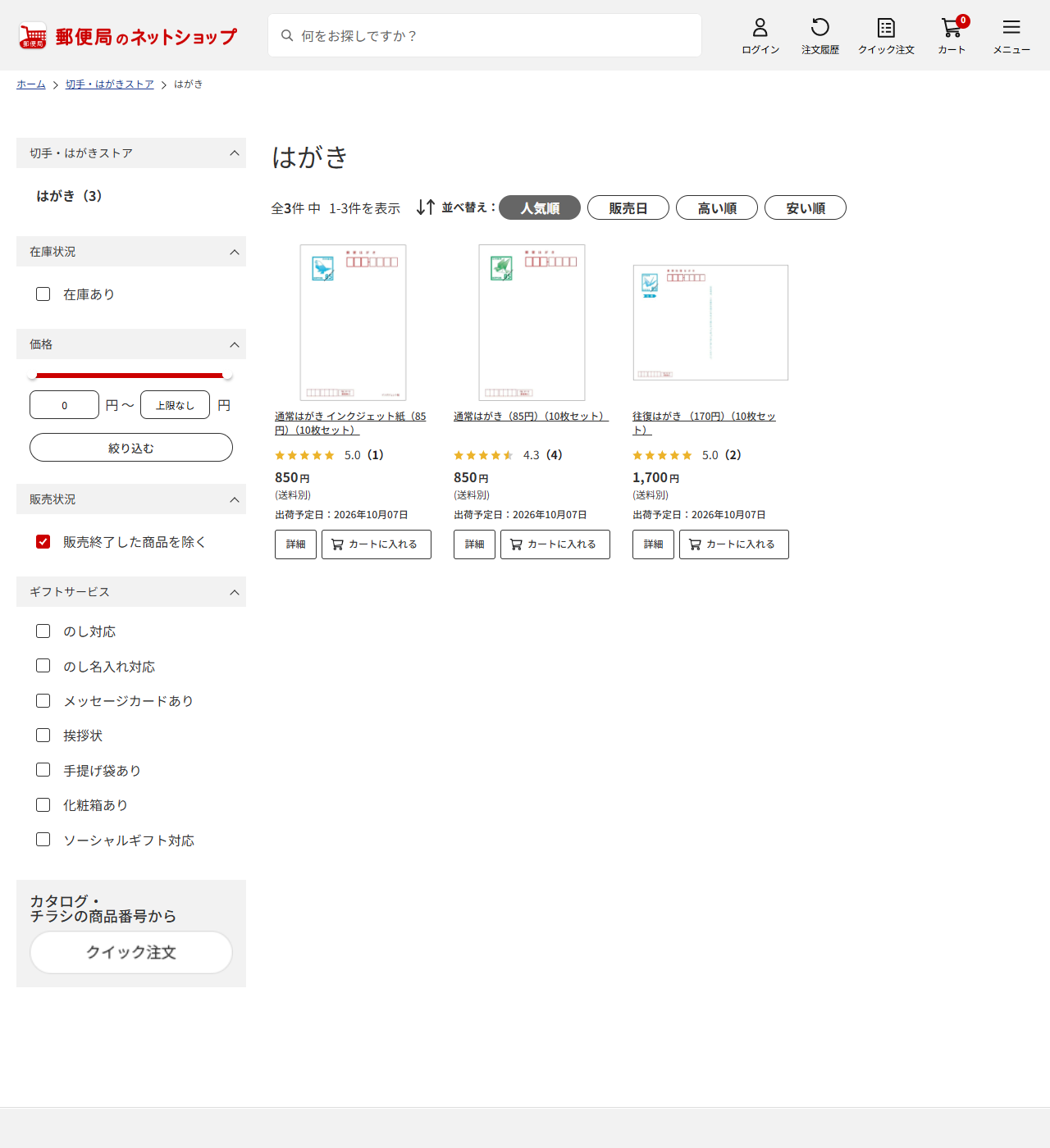This screenshot has height=1148, width=1050.
Task: Sort by 高い順
Action: tap(717, 207)
